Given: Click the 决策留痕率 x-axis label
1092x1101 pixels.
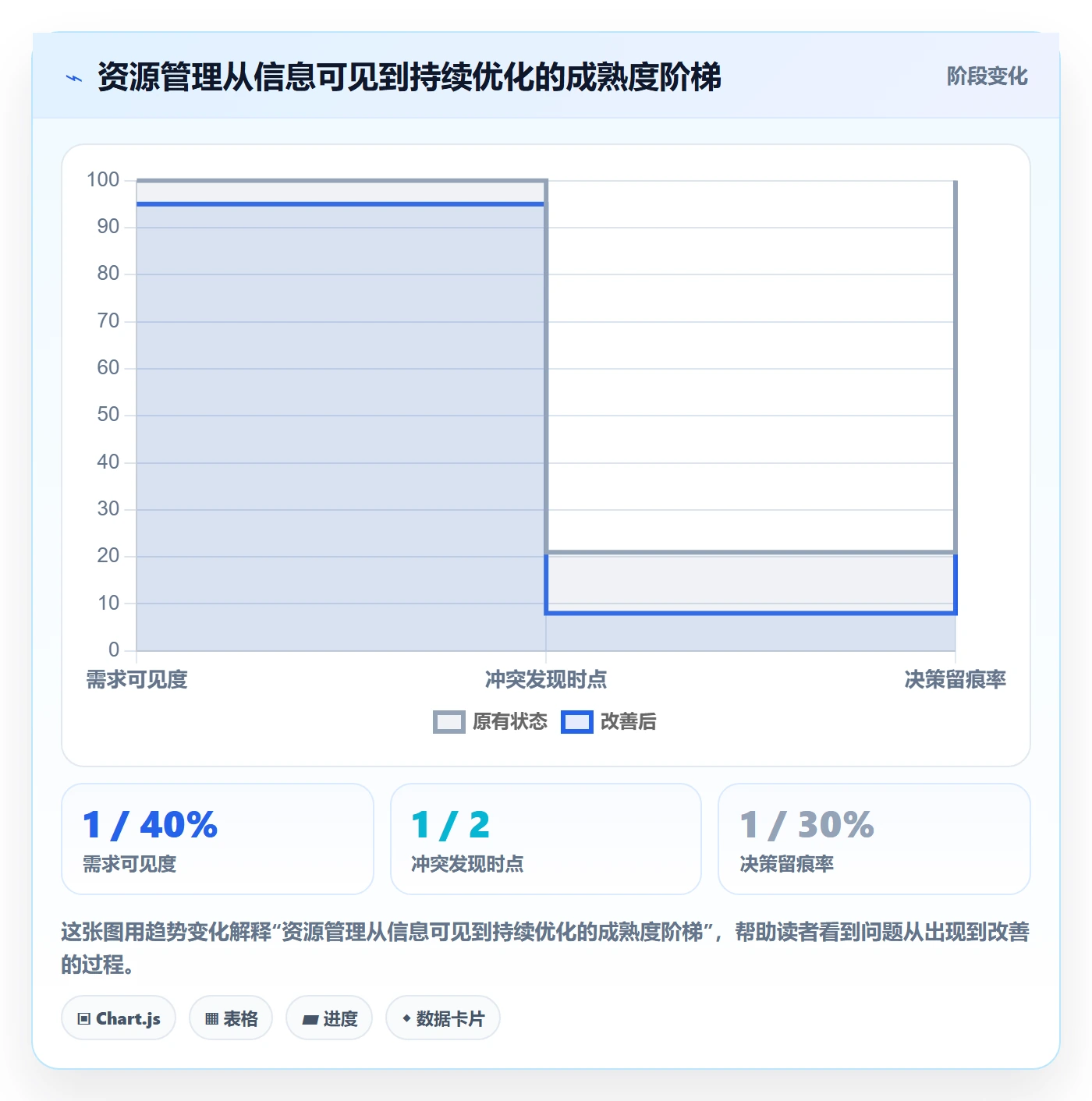Looking at the screenshot, I should coord(955,680).
